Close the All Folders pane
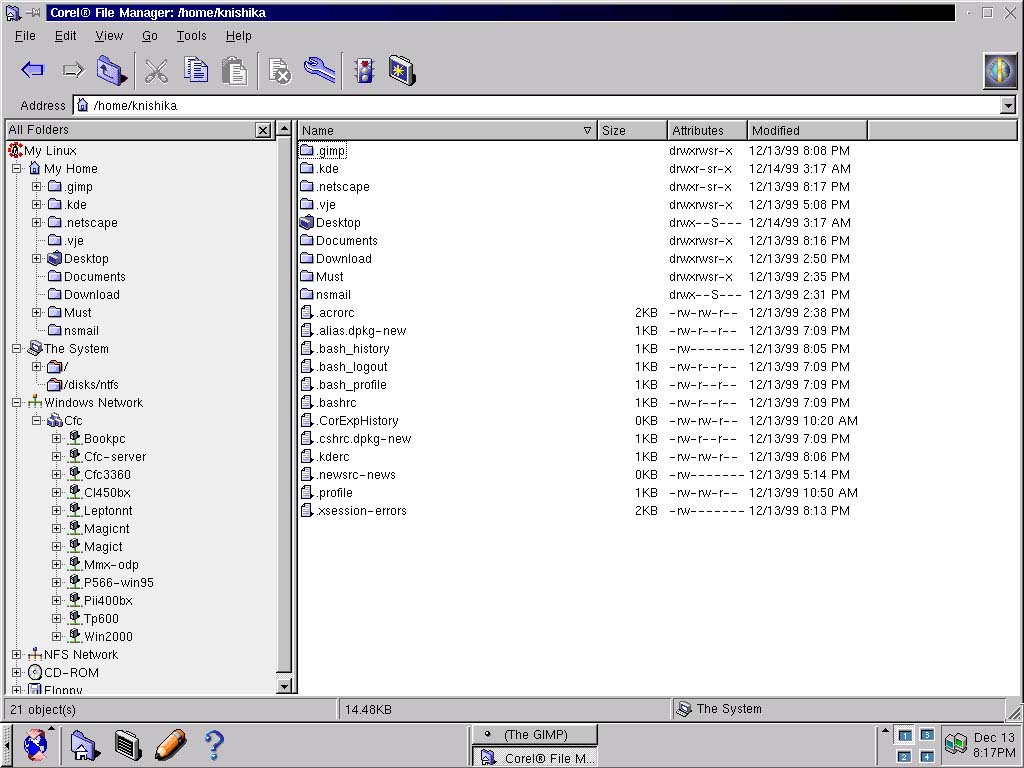Viewport: 1024px width, 768px height. [262, 130]
